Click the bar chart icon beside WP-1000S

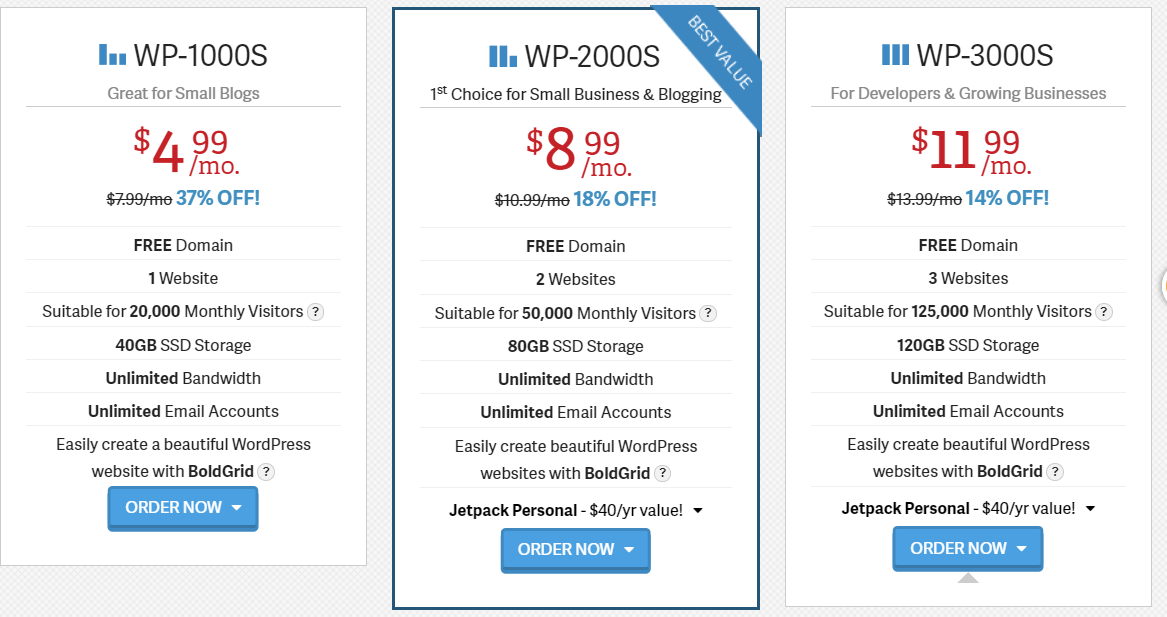tap(113, 55)
